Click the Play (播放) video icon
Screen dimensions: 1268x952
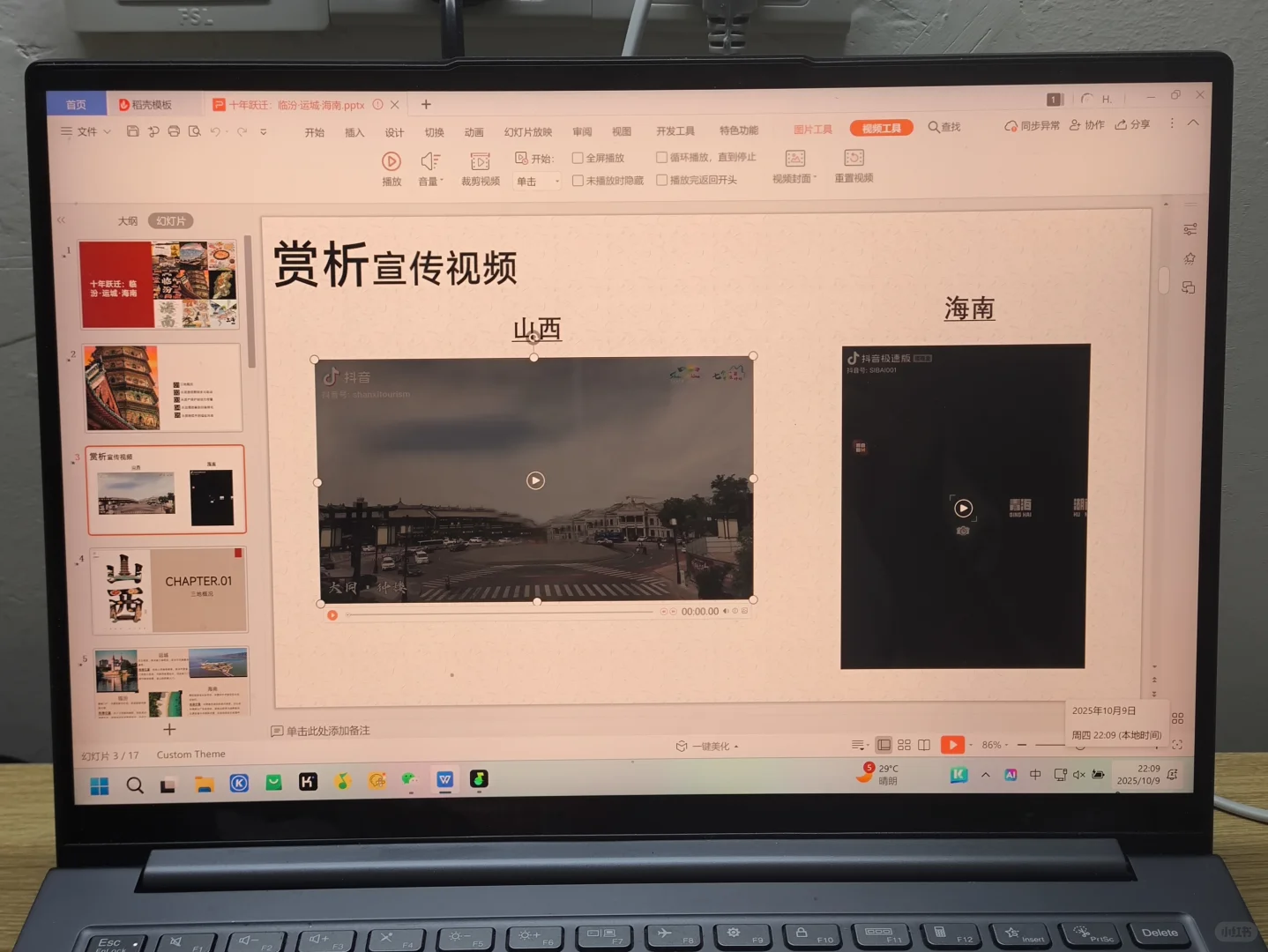(x=392, y=161)
